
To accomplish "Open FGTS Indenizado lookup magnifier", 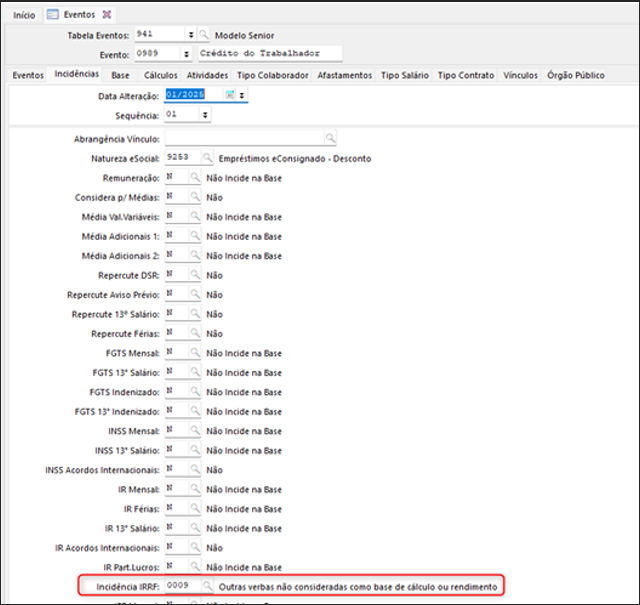I will pyautogui.click(x=195, y=391).
